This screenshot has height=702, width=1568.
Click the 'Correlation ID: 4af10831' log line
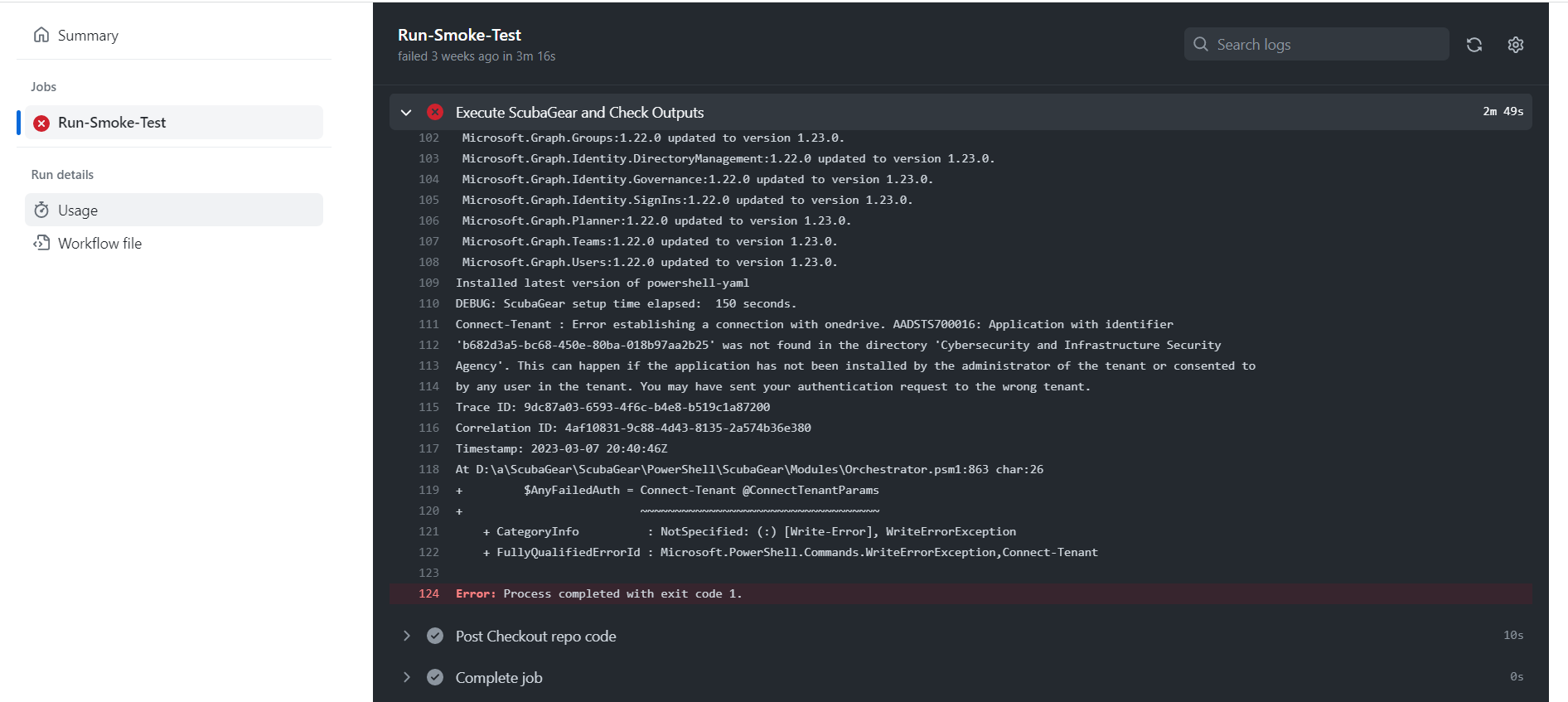pos(633,428)
